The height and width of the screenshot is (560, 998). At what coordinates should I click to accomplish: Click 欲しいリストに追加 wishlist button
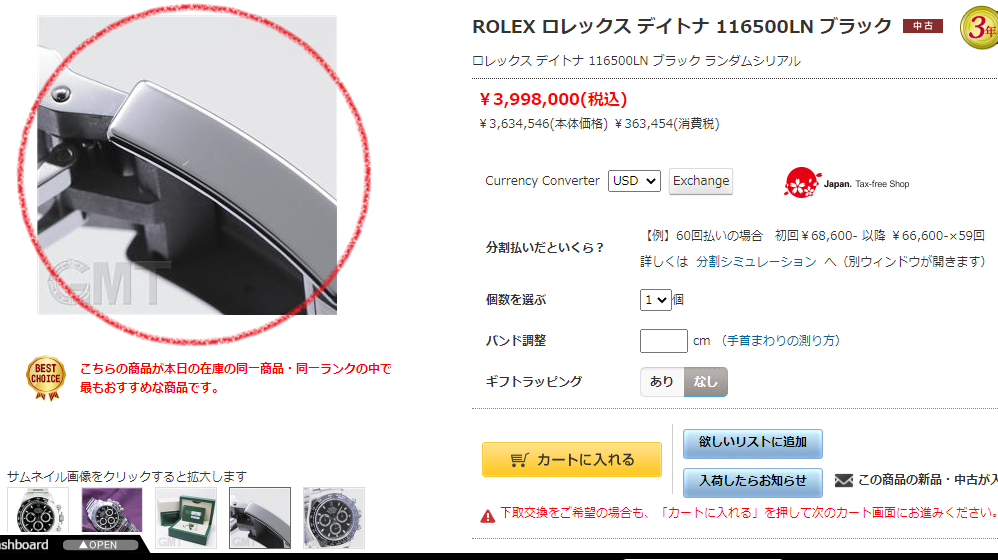pyautogui.click(x=752, y=444)
